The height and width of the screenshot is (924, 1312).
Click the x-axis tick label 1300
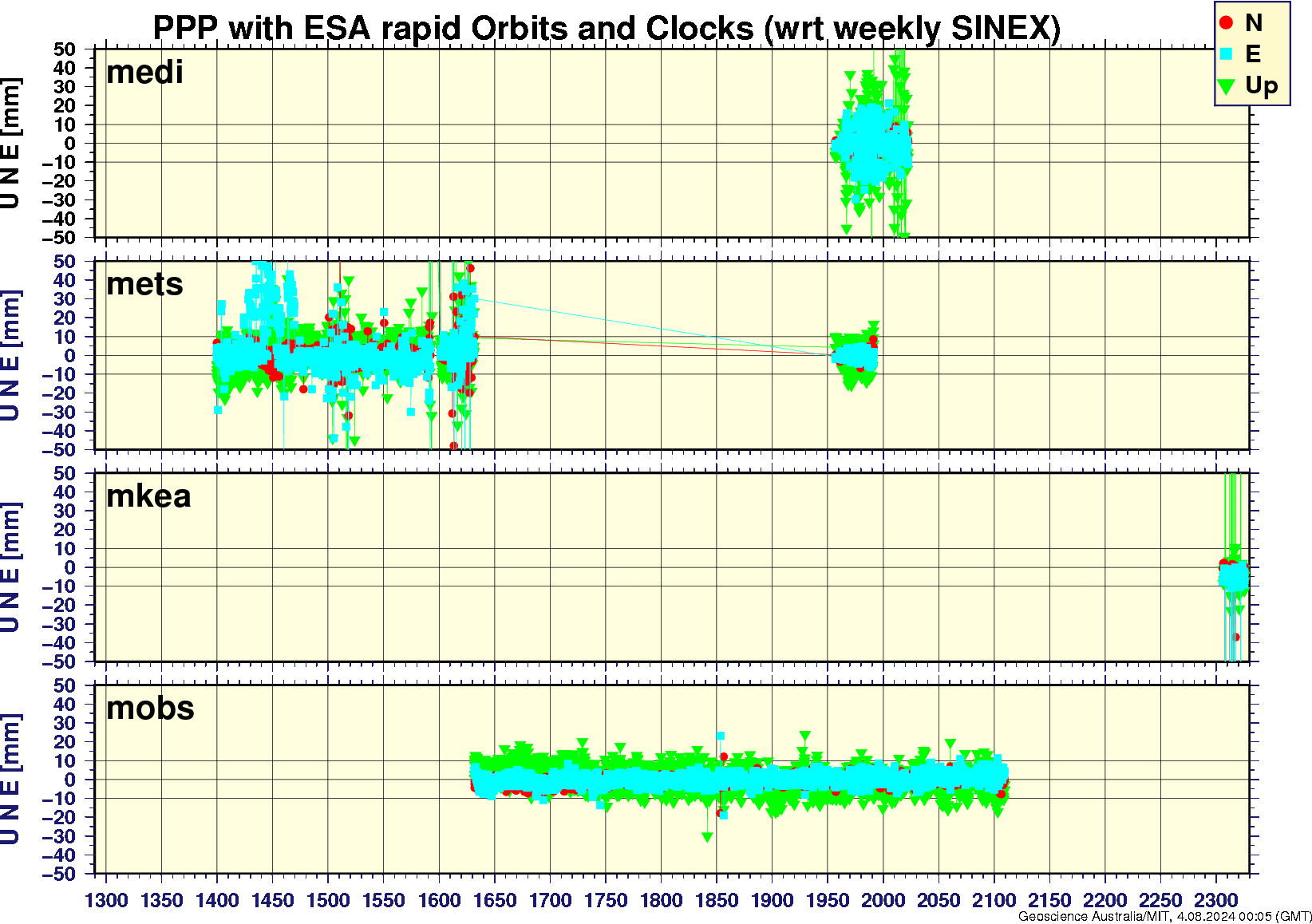[x=106, y=901]
